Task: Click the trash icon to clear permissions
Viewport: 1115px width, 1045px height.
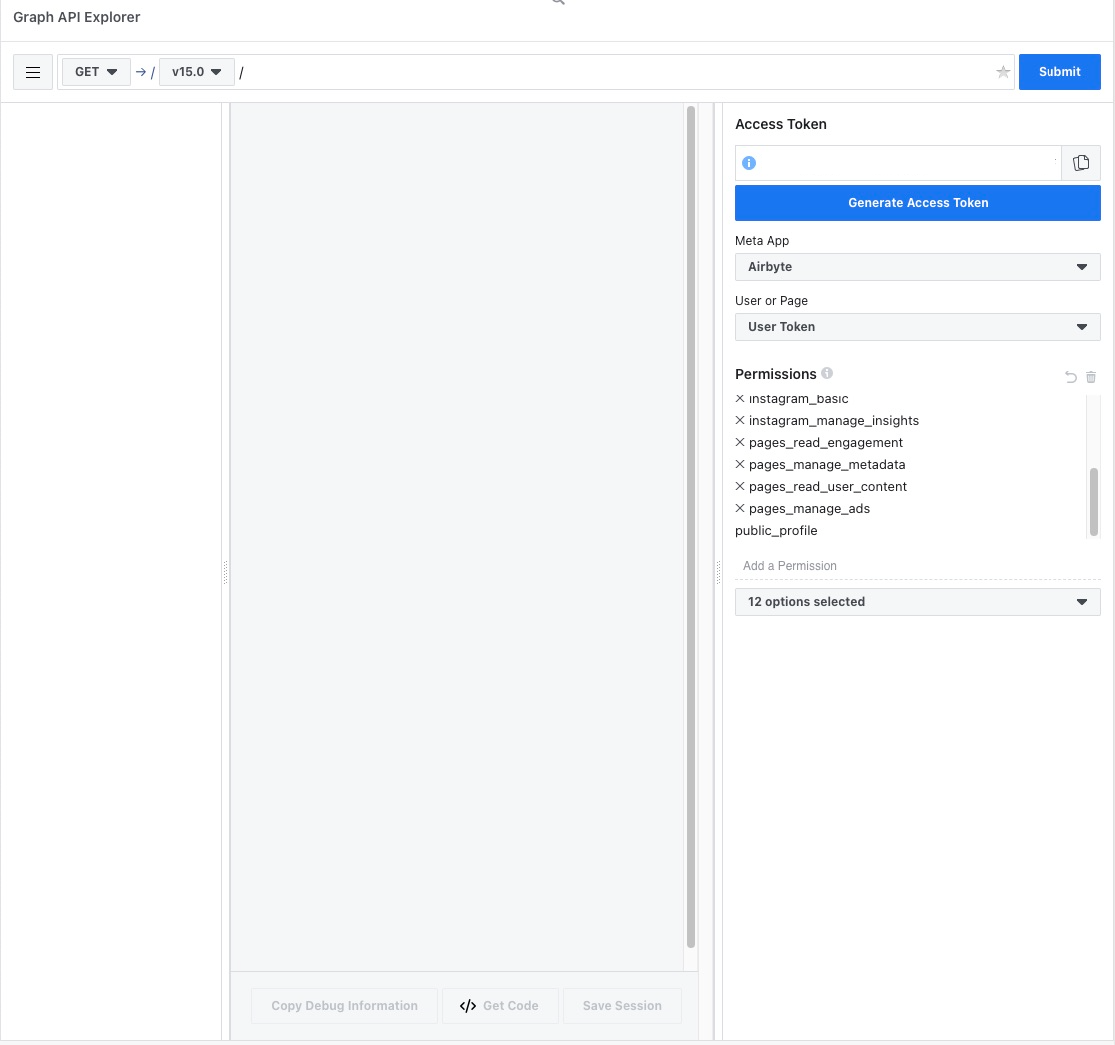Action: pyautogui.click(x=1091, y=377)
